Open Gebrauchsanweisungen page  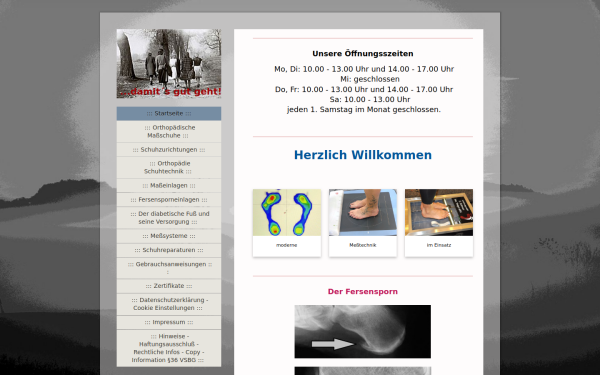169,268
